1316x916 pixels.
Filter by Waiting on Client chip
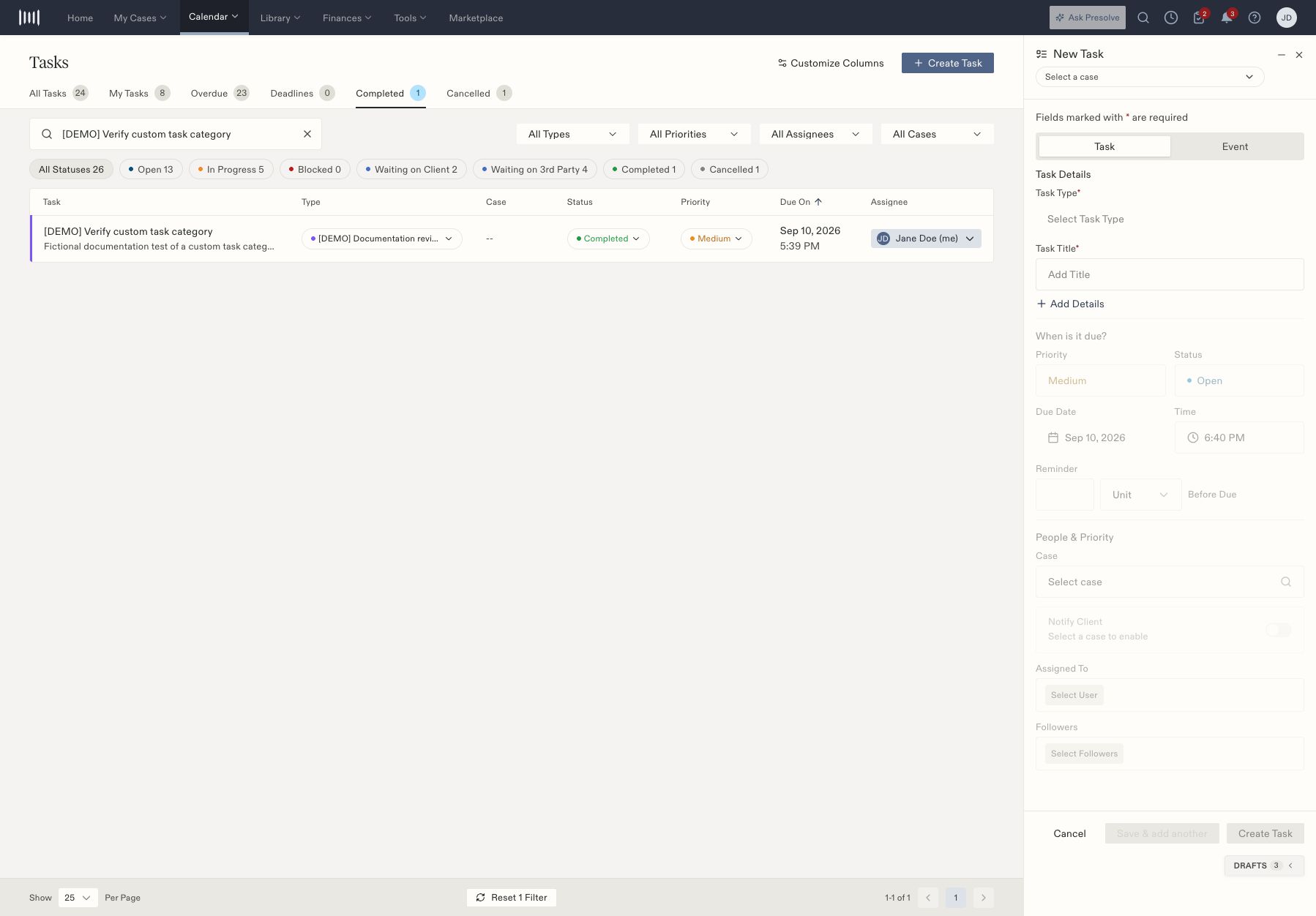pyautogui.click(x=411, y=170)
